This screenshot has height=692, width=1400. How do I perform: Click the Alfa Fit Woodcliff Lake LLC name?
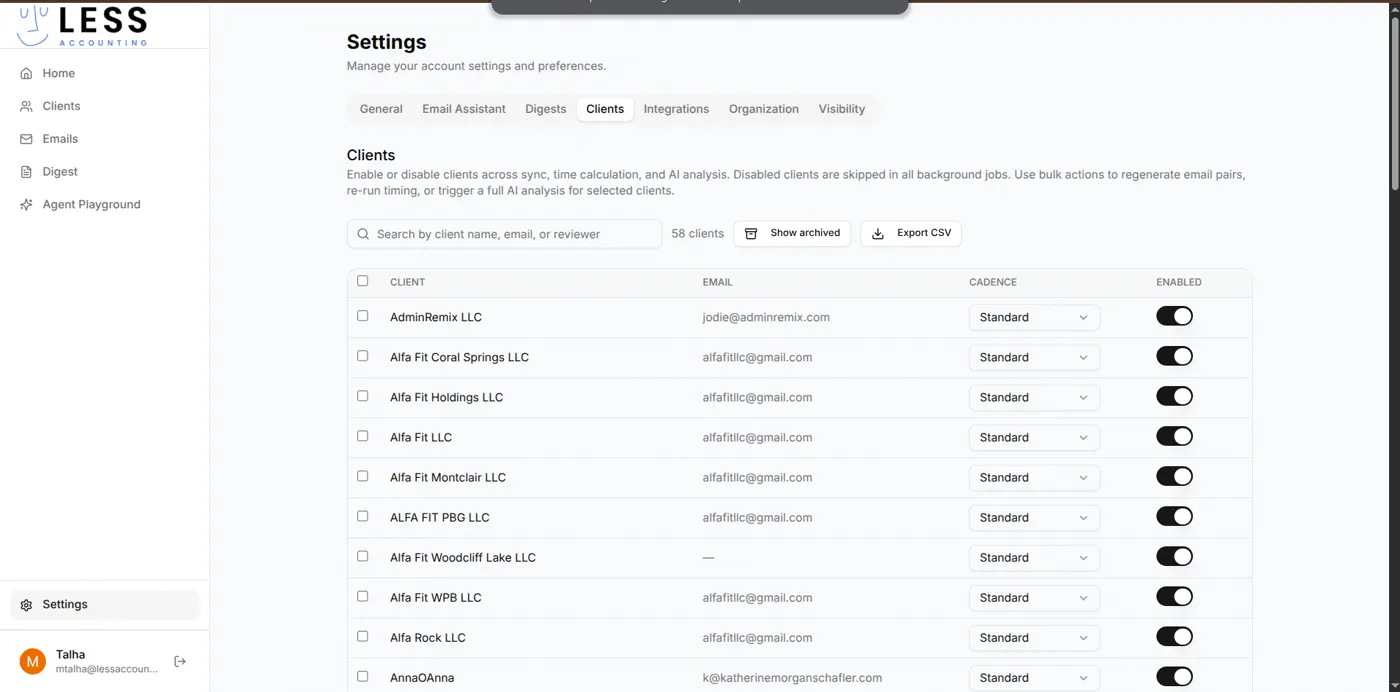463,557
